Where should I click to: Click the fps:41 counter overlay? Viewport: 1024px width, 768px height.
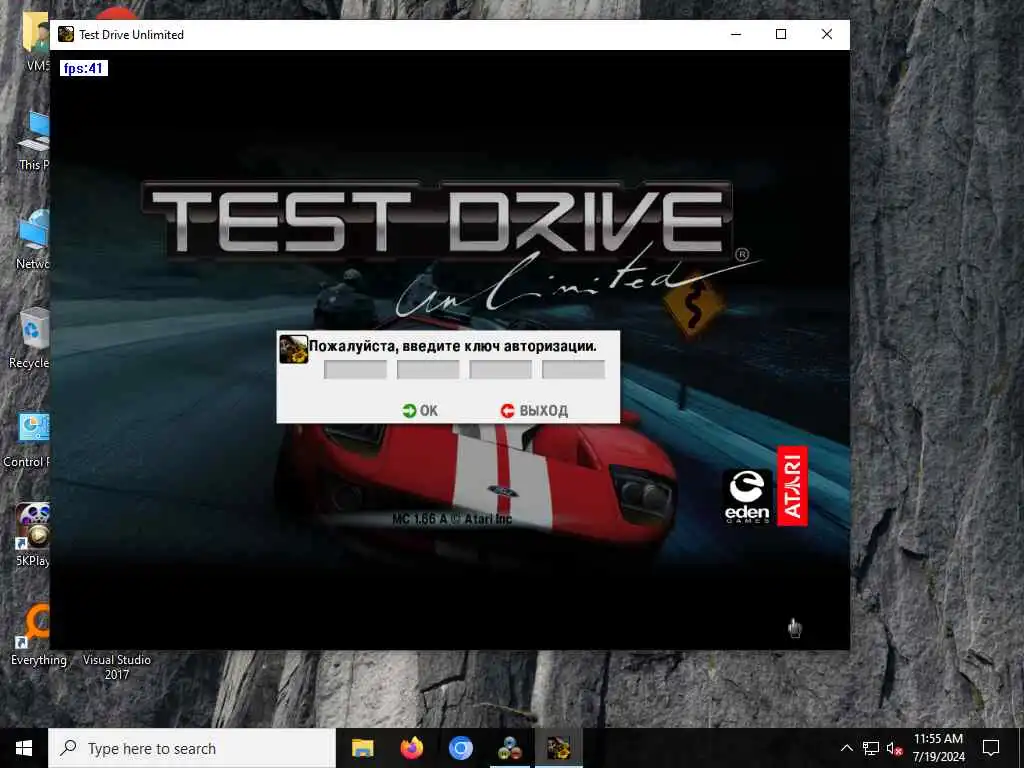click(x=84, y=68)
